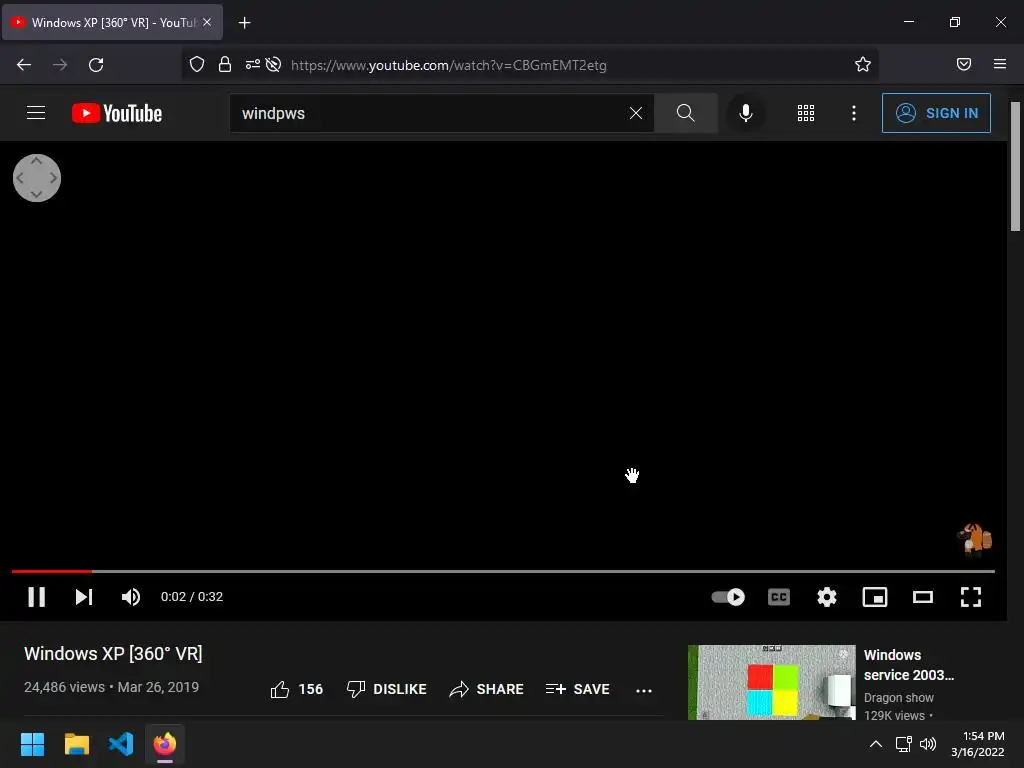Bookmark this page with the star

coord(863,64)
